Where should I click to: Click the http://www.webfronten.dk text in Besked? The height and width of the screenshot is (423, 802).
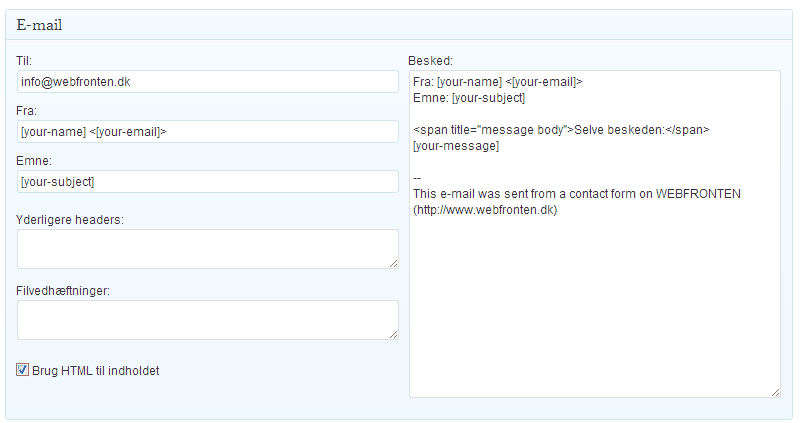tap(485, 210)
